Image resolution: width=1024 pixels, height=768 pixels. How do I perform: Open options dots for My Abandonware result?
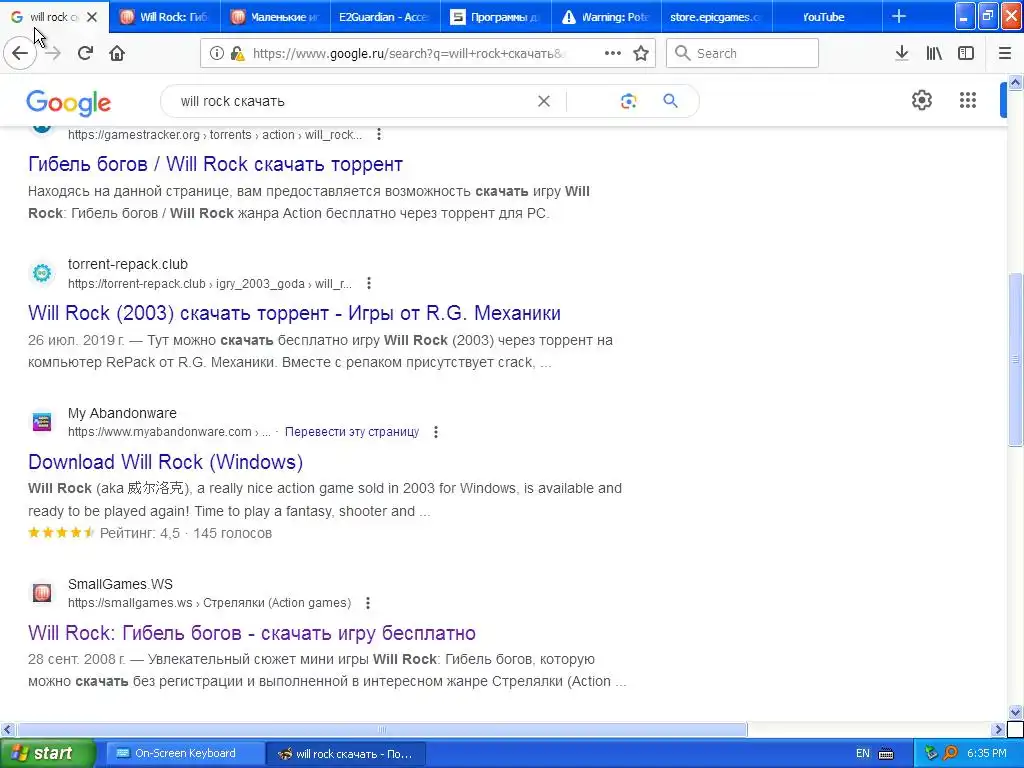click(x=436, y=432)
